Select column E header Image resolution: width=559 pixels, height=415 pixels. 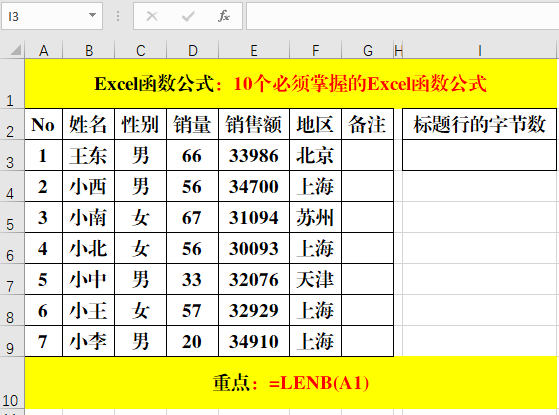[254, 51]
